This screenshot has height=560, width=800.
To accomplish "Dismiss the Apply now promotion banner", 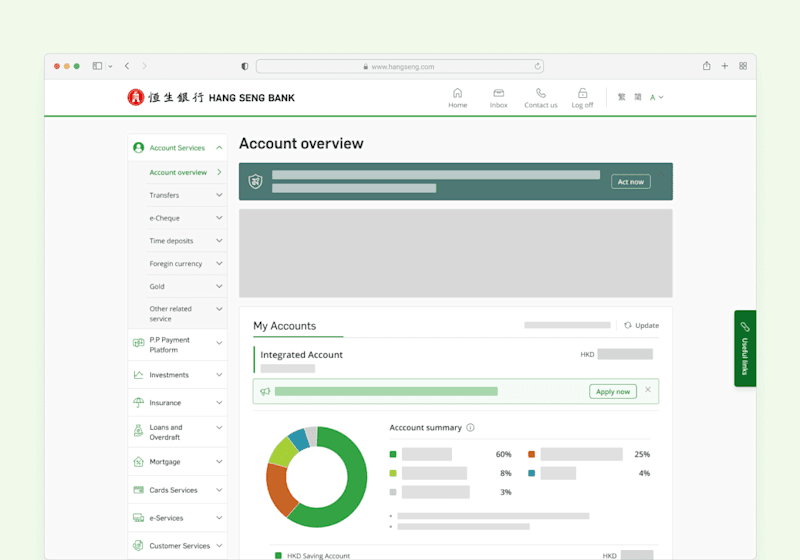I will click(x=647, y=390).
